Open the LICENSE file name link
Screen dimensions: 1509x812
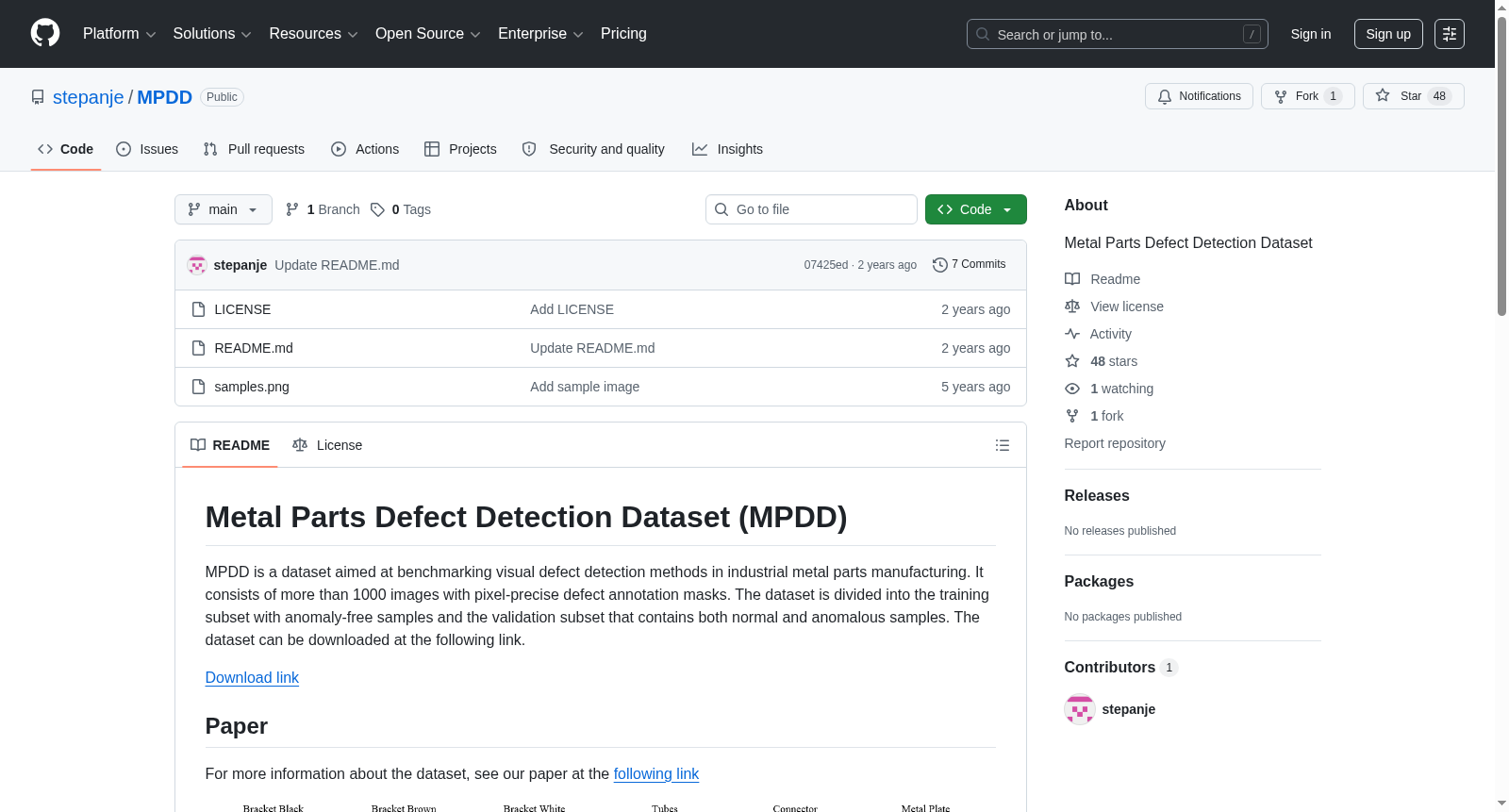tap(242, 309)
